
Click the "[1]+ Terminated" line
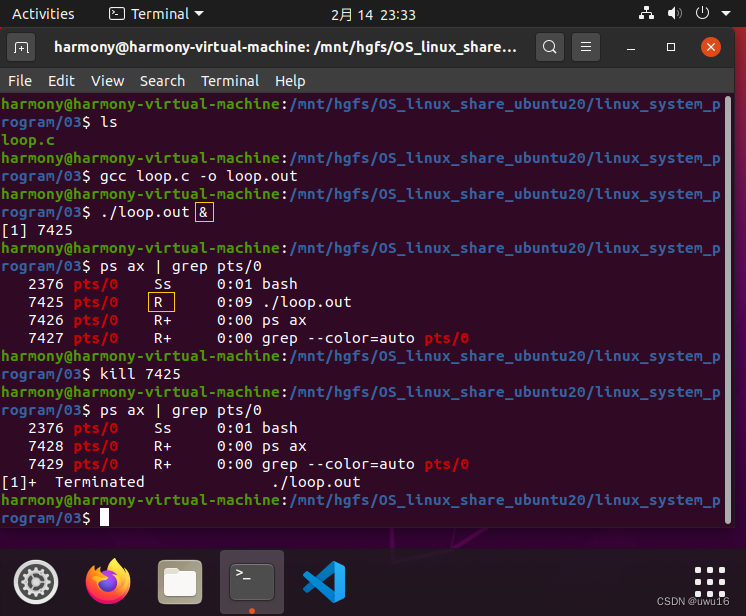[x=181, y=482]
